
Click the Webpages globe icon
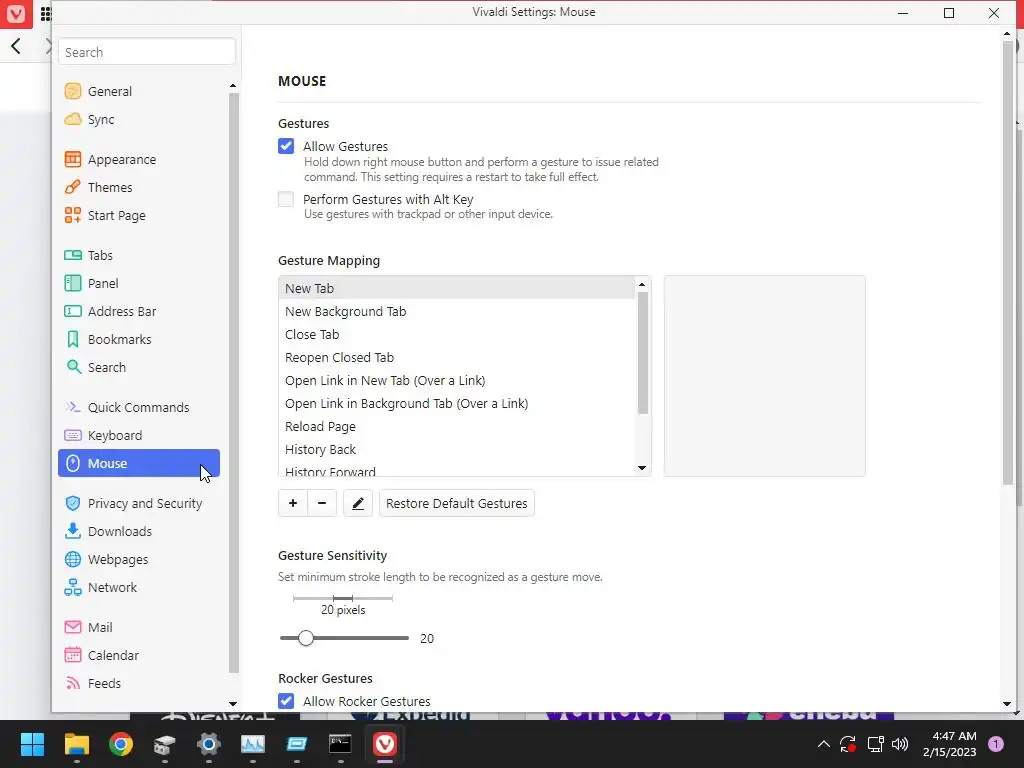(x=72, y=560)
